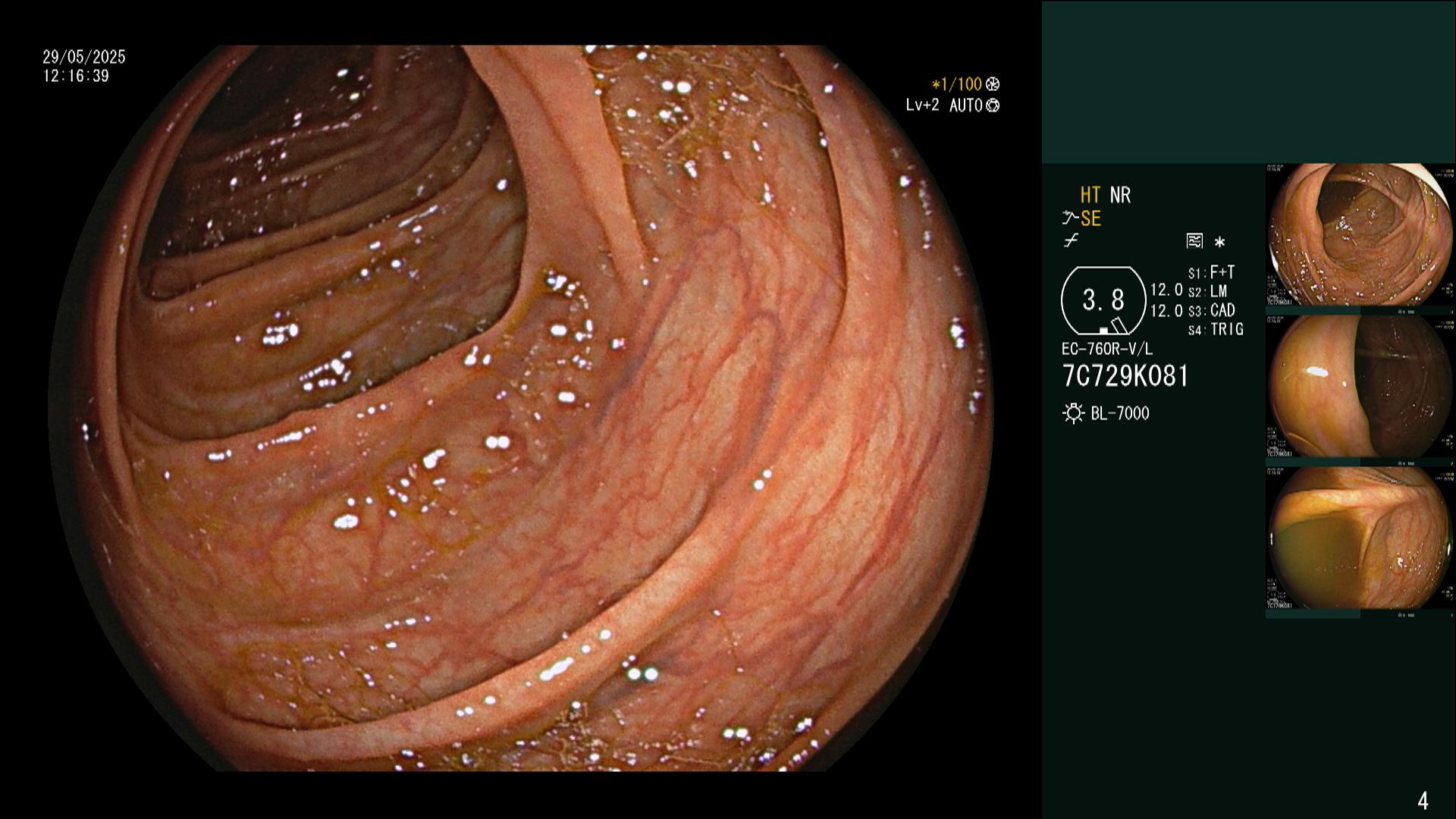Click the asterisk indicator icon
This screenshot has width=1456, height=819.
point(1219,242)
